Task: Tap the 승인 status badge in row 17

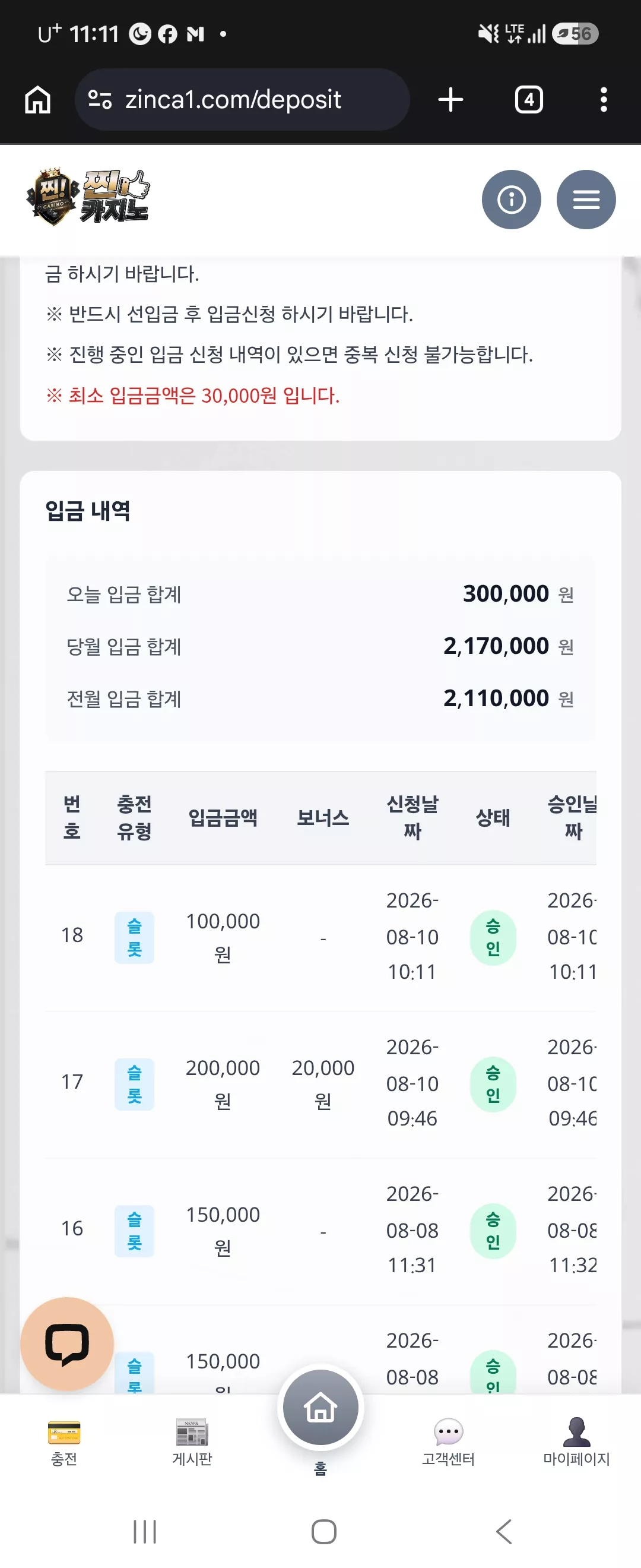Action: click(x=493, y=1084)
